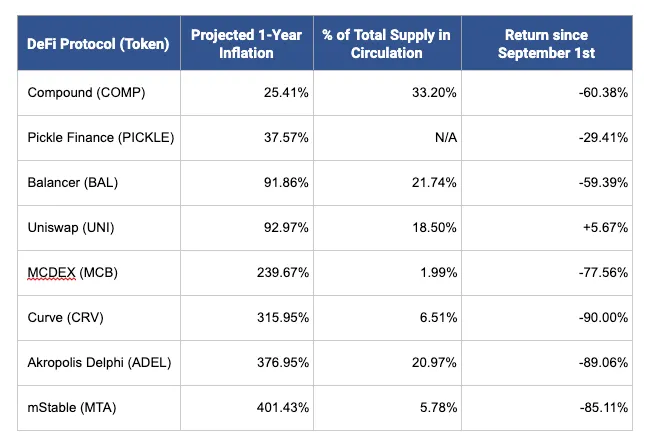647x440 pixels.
Task: Click the % of Total Supply header
Action: 386,43
